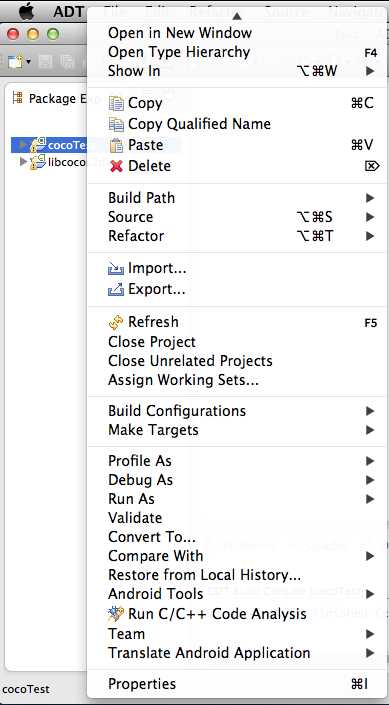Expand the Run As submenu arrow
The width and height of the screenshot is (389, 705).
pos(370,499)
